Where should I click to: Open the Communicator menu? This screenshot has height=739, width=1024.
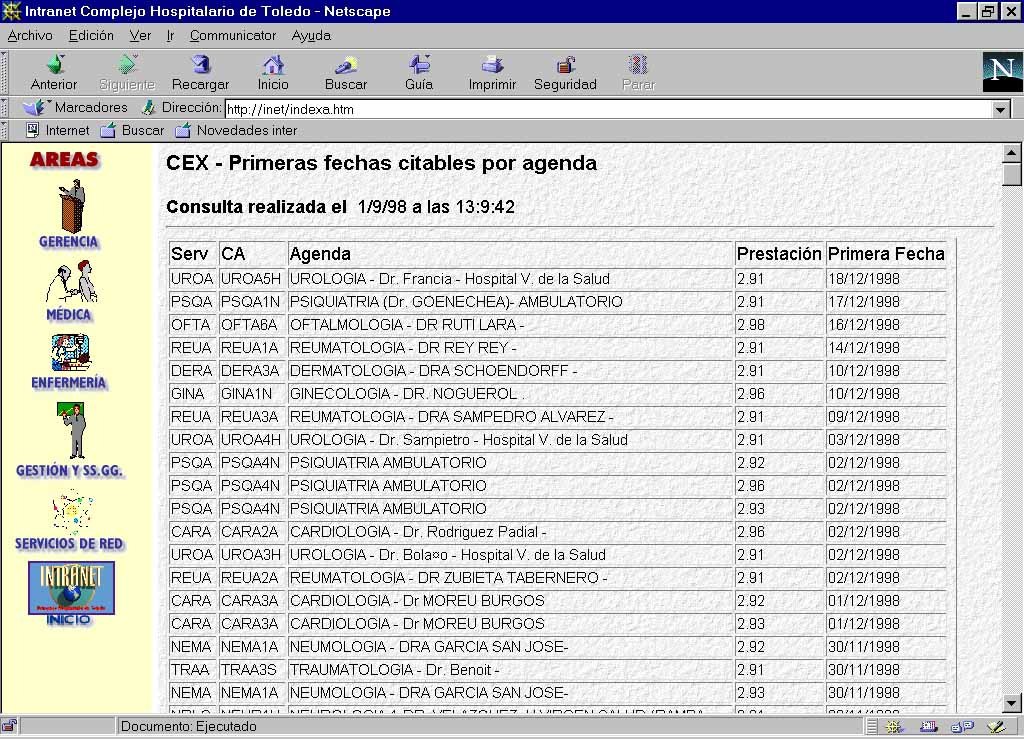coord(232,35)
